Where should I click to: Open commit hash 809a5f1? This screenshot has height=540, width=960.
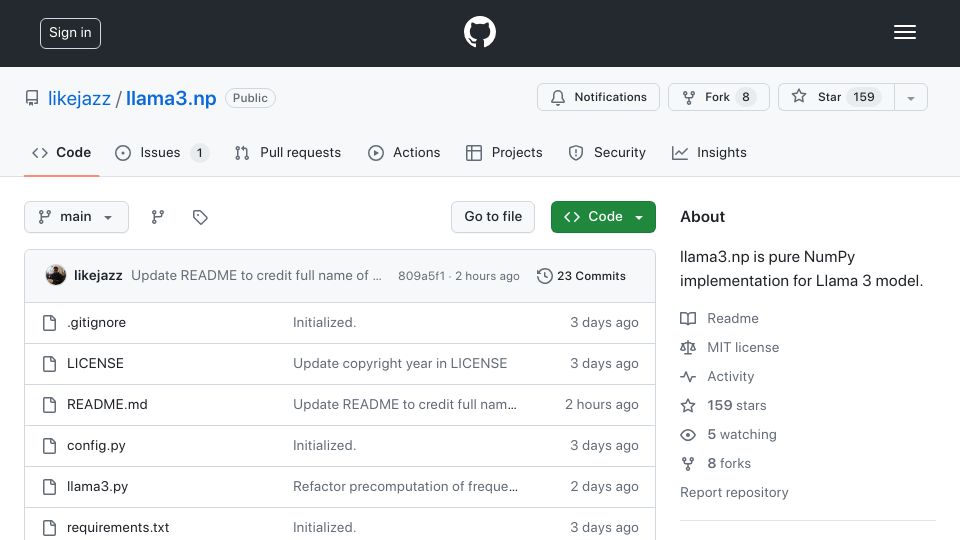coord(421,276)
